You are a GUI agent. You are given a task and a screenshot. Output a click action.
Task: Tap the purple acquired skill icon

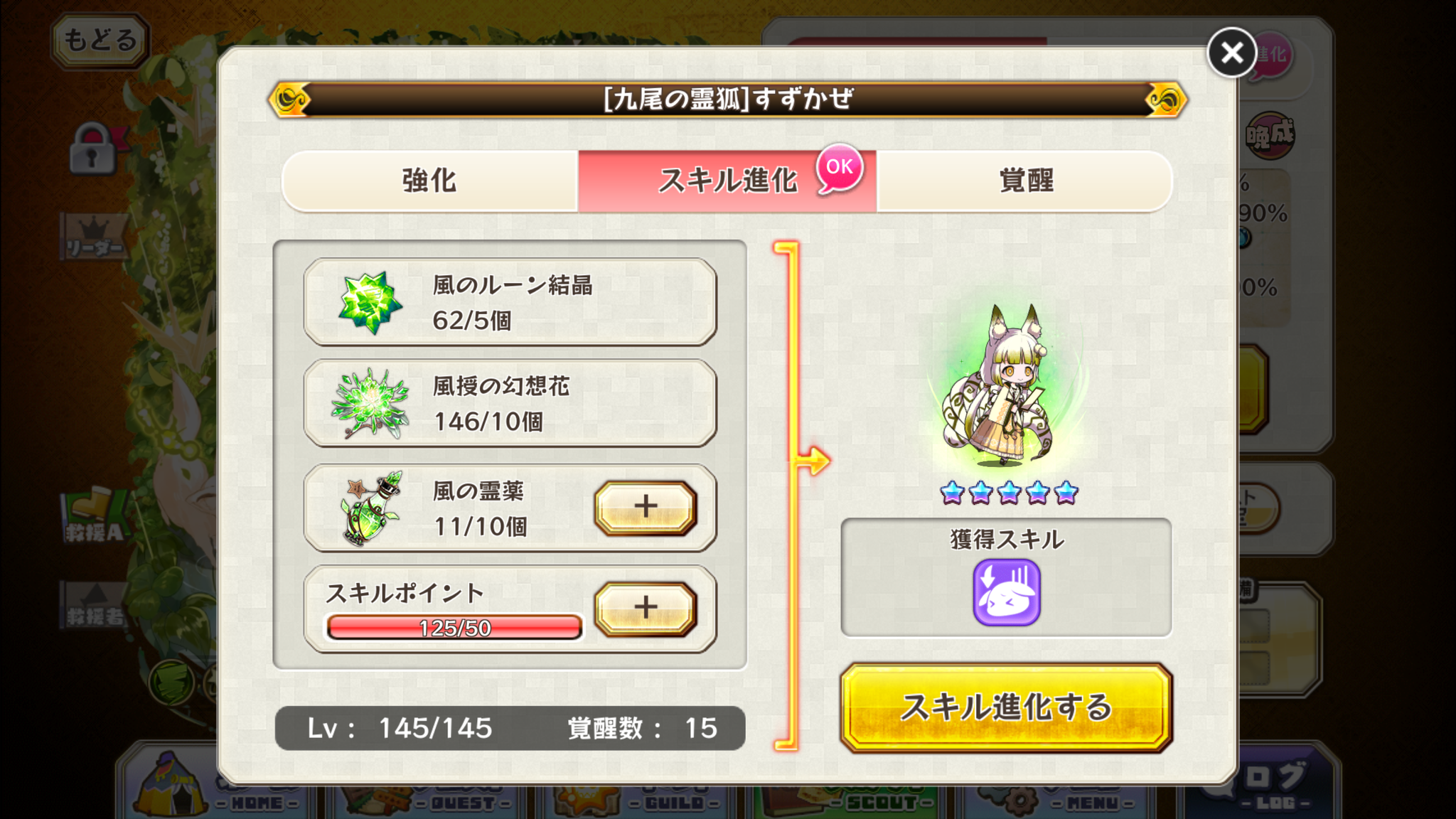pos(1006,592)
